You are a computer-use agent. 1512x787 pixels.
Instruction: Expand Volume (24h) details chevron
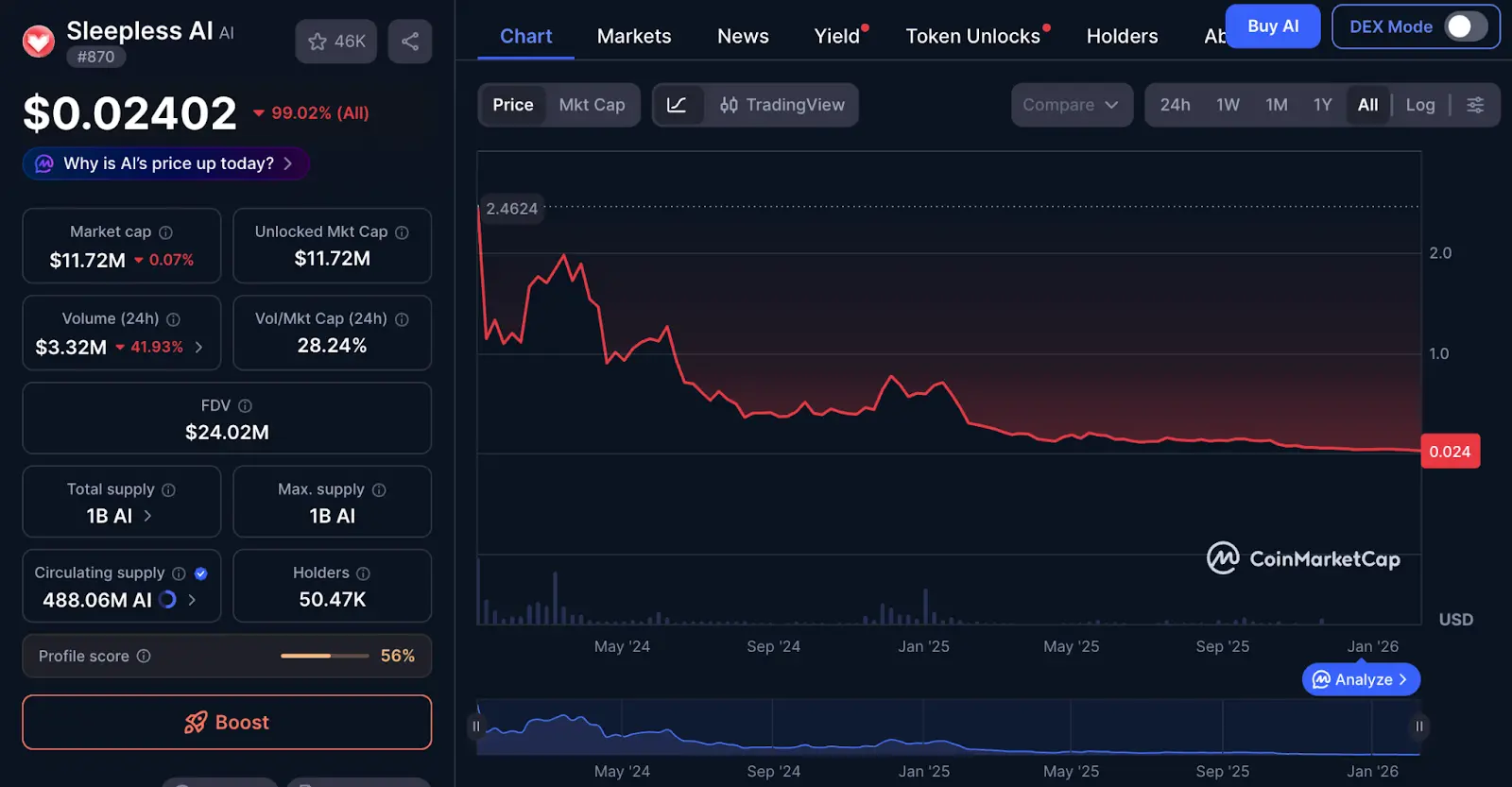pyautogui.click(x=198, y=348)
